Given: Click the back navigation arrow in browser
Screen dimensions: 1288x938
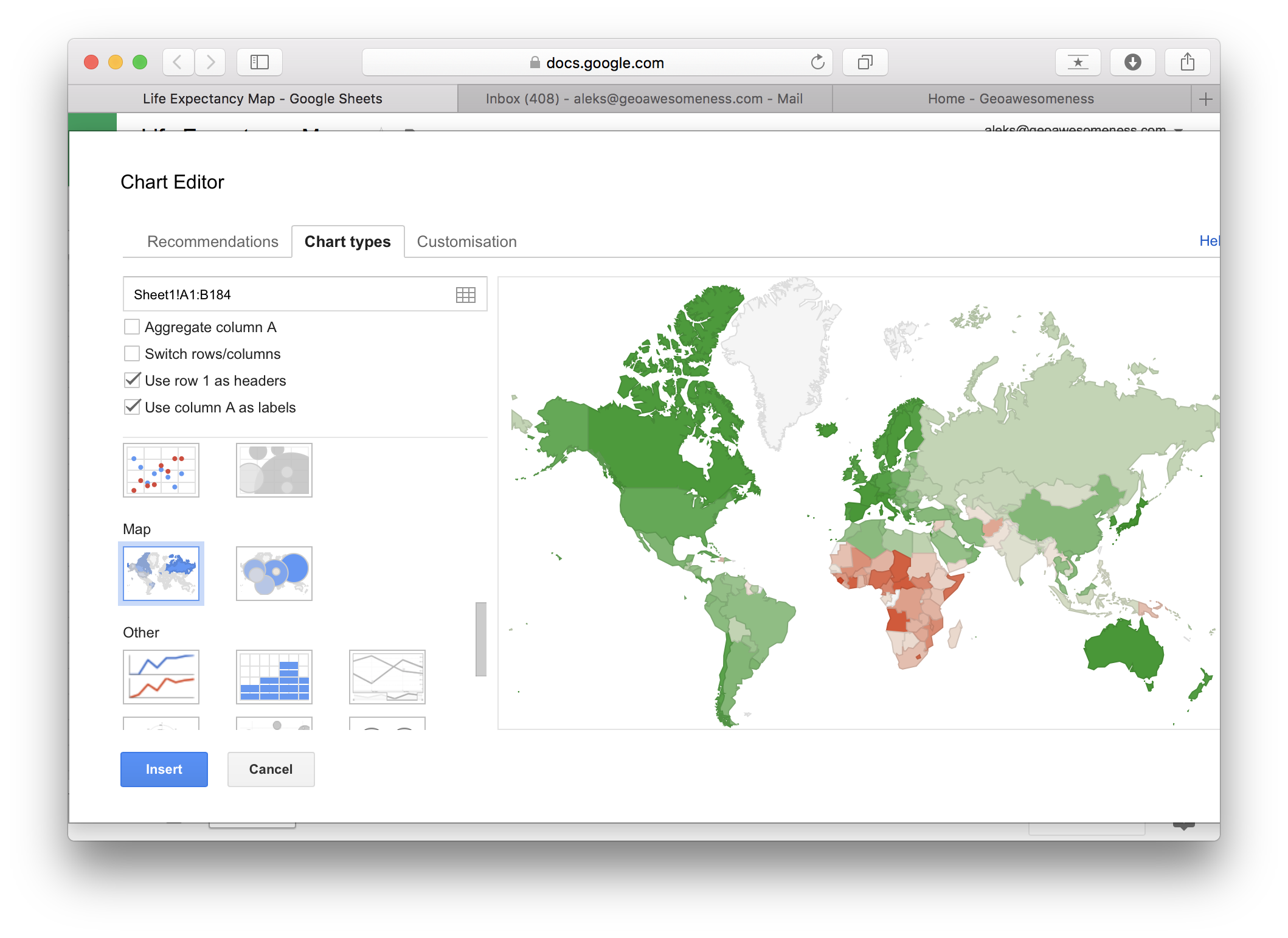Looking at the screenshot, I should [176, 61].
